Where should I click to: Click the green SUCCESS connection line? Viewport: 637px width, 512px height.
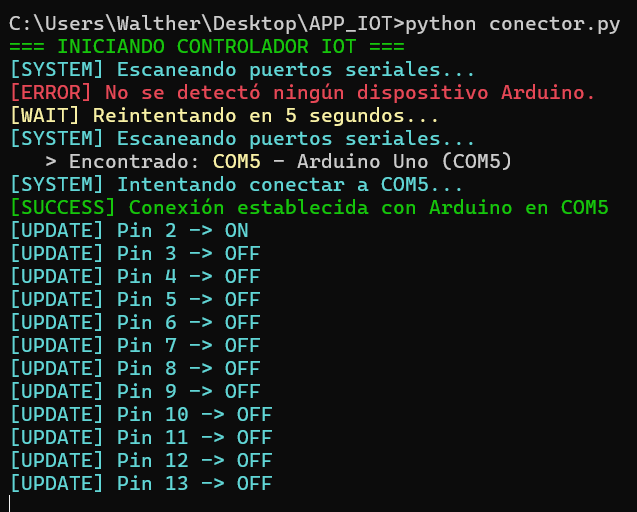tap(309, 208)
